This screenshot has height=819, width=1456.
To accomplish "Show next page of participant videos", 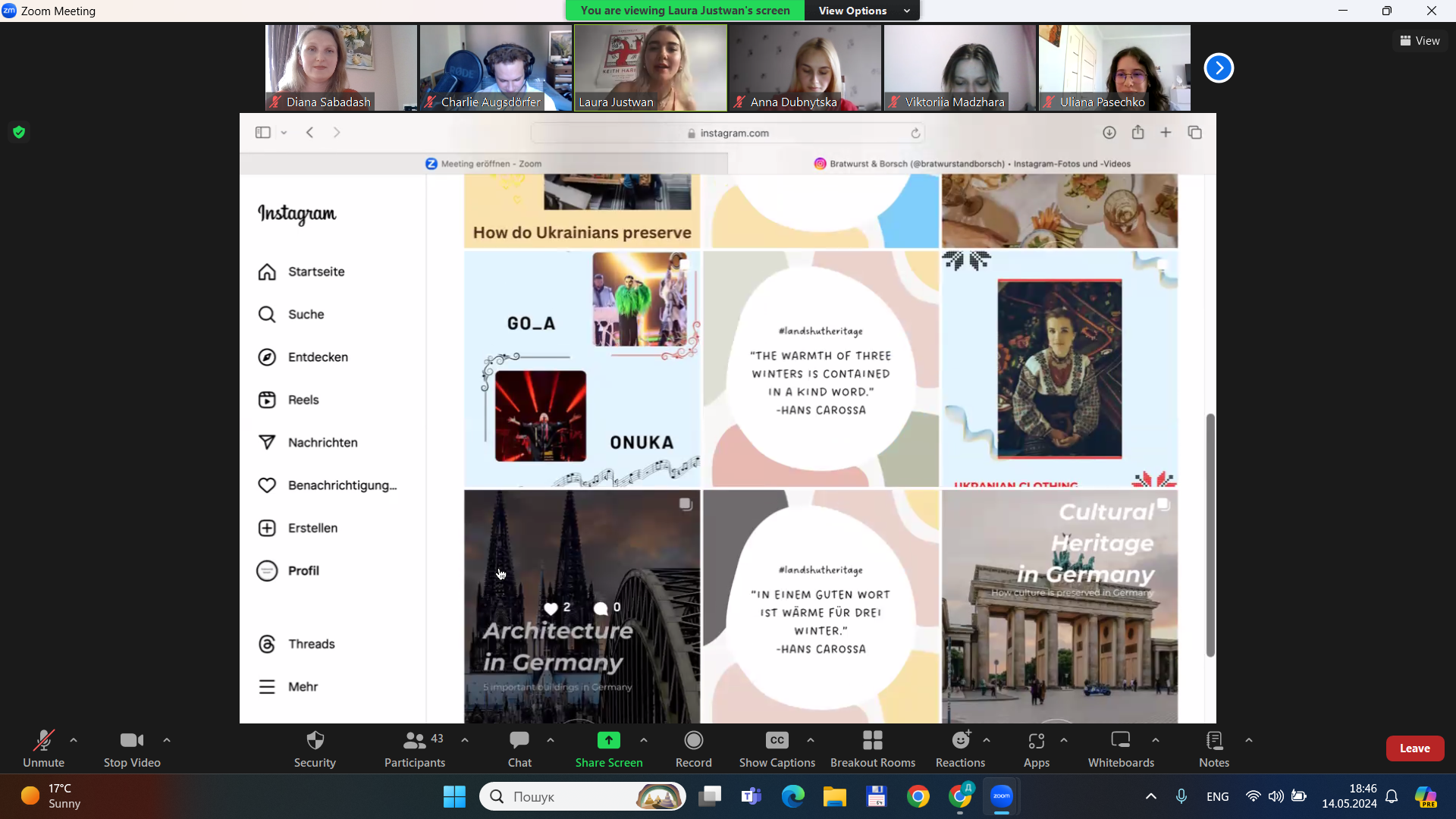I will pyautogui.click(x=1219, y=68).
